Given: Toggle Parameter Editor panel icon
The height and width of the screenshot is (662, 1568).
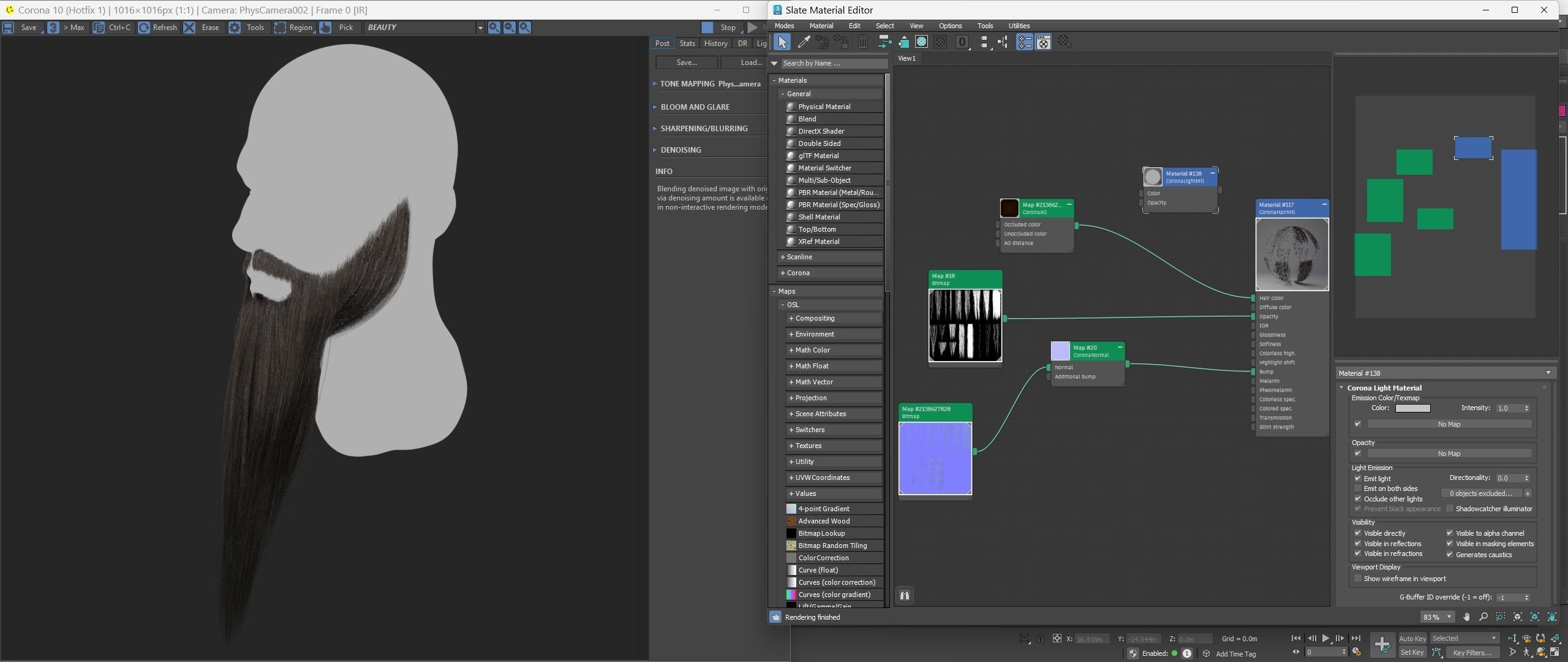Looking at the screenshot, I should 1044,42.
